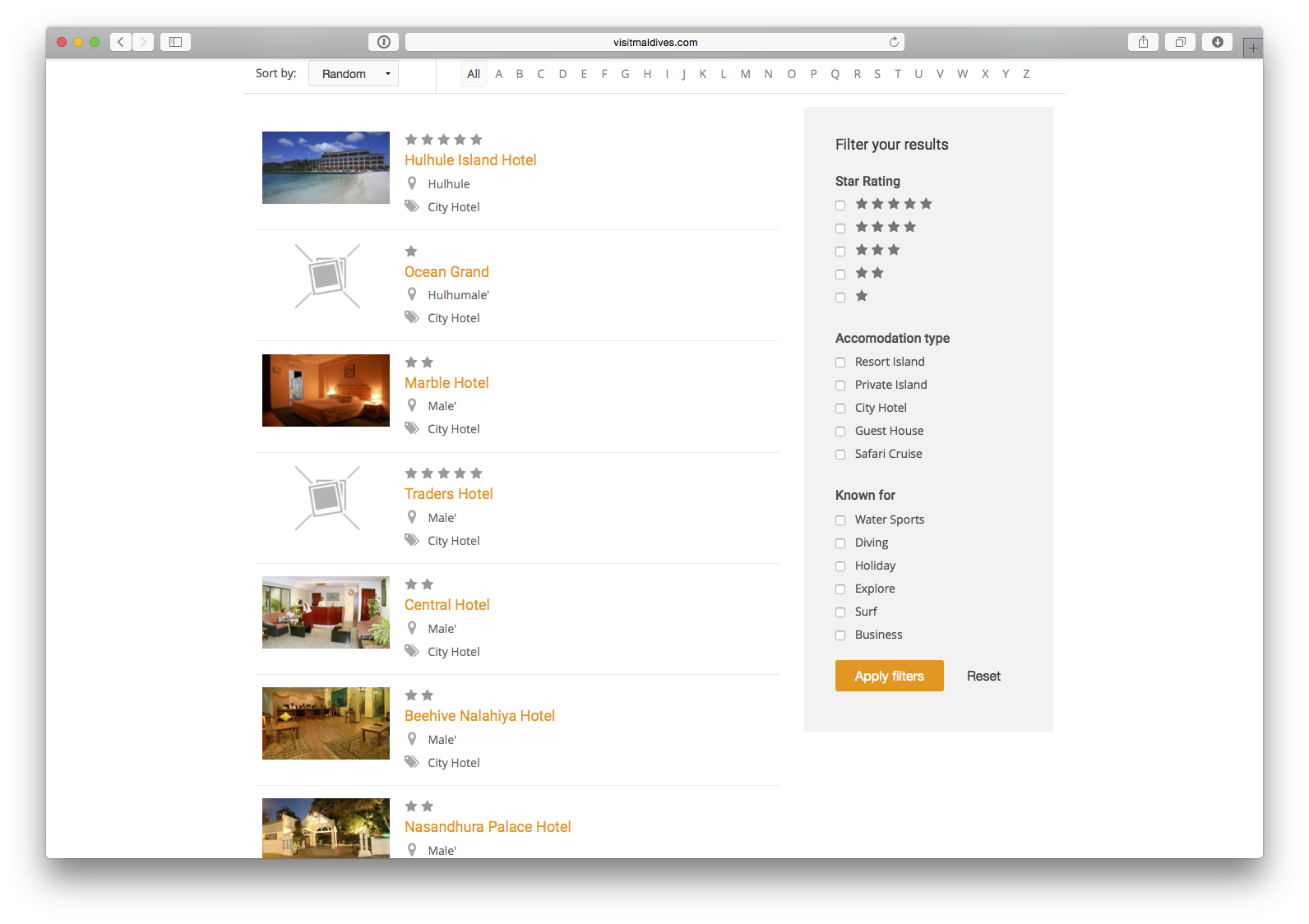Filter hotels by letter A

coord(498,74)
